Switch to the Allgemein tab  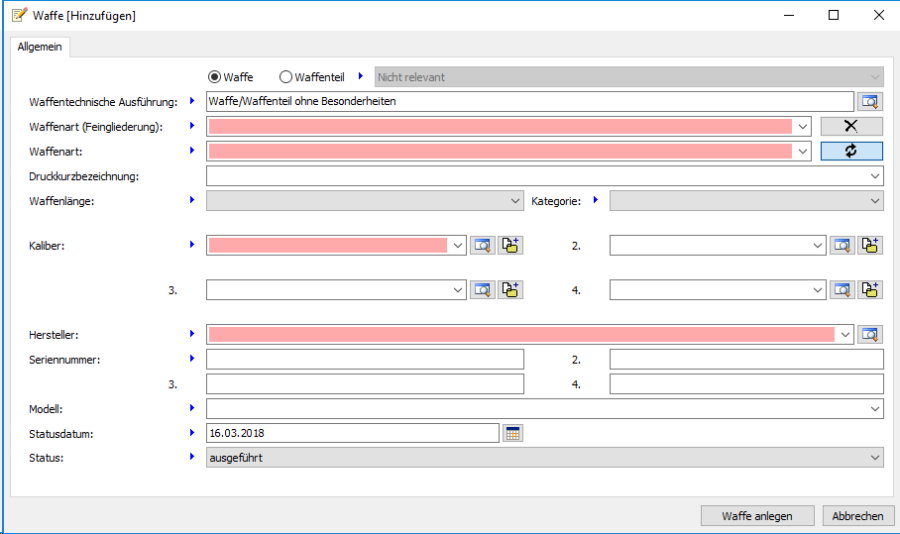(40, 46)
